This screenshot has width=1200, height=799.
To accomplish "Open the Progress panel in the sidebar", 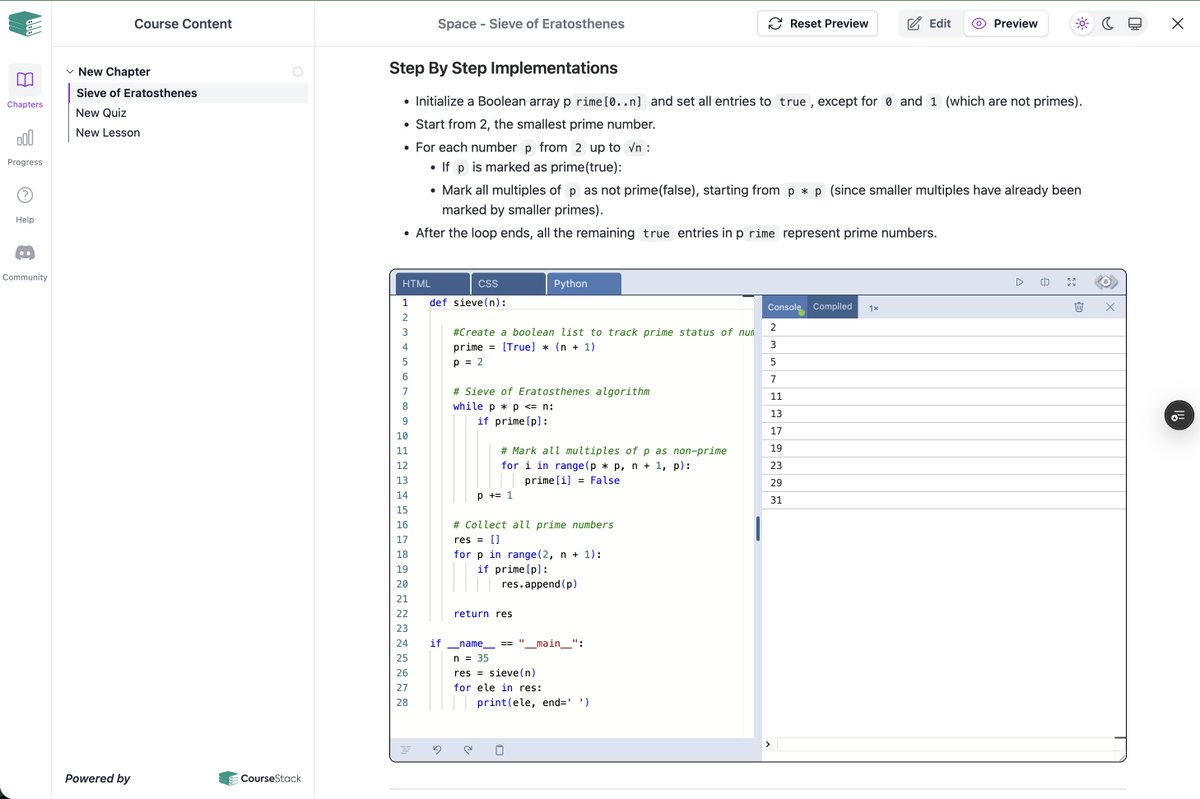I will 24,145.
